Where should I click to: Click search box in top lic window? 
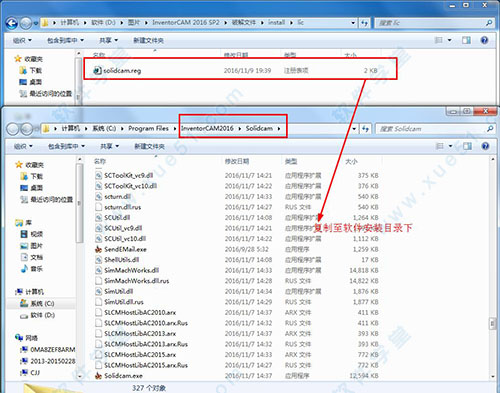point(434,23)
